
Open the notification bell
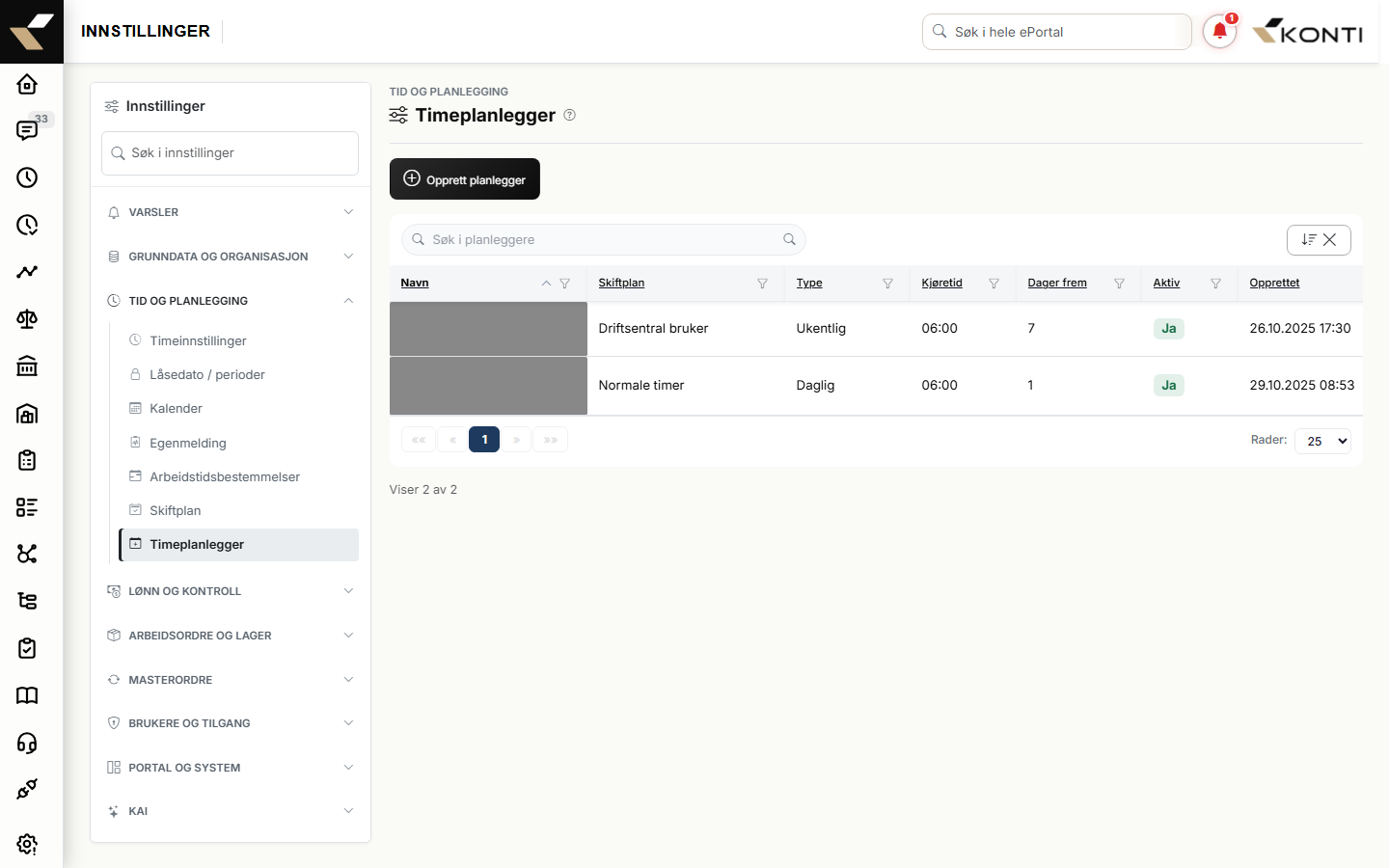(1219, 32)
